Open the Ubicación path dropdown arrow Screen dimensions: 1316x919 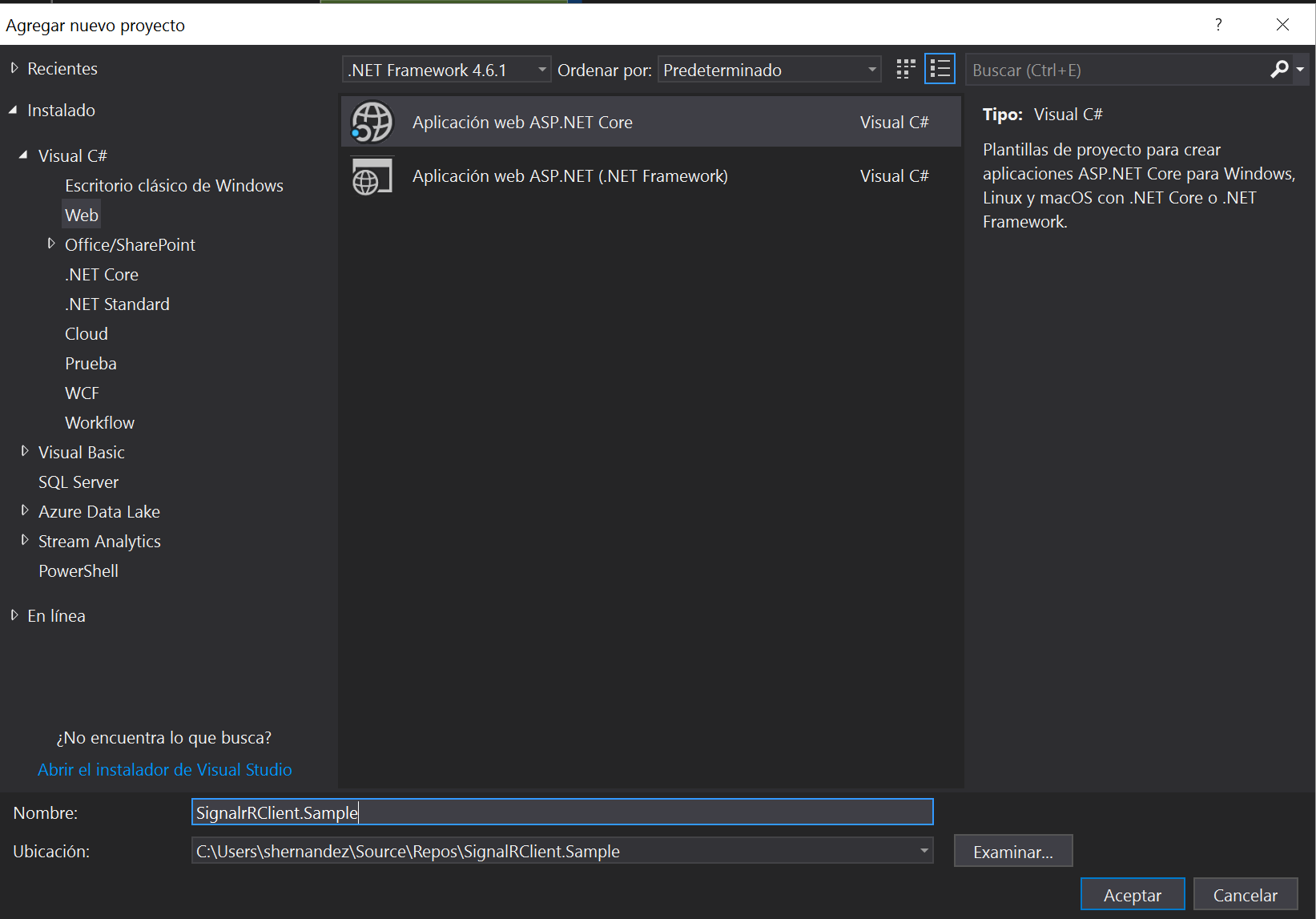pyautogui.click(x=924, y=851)
